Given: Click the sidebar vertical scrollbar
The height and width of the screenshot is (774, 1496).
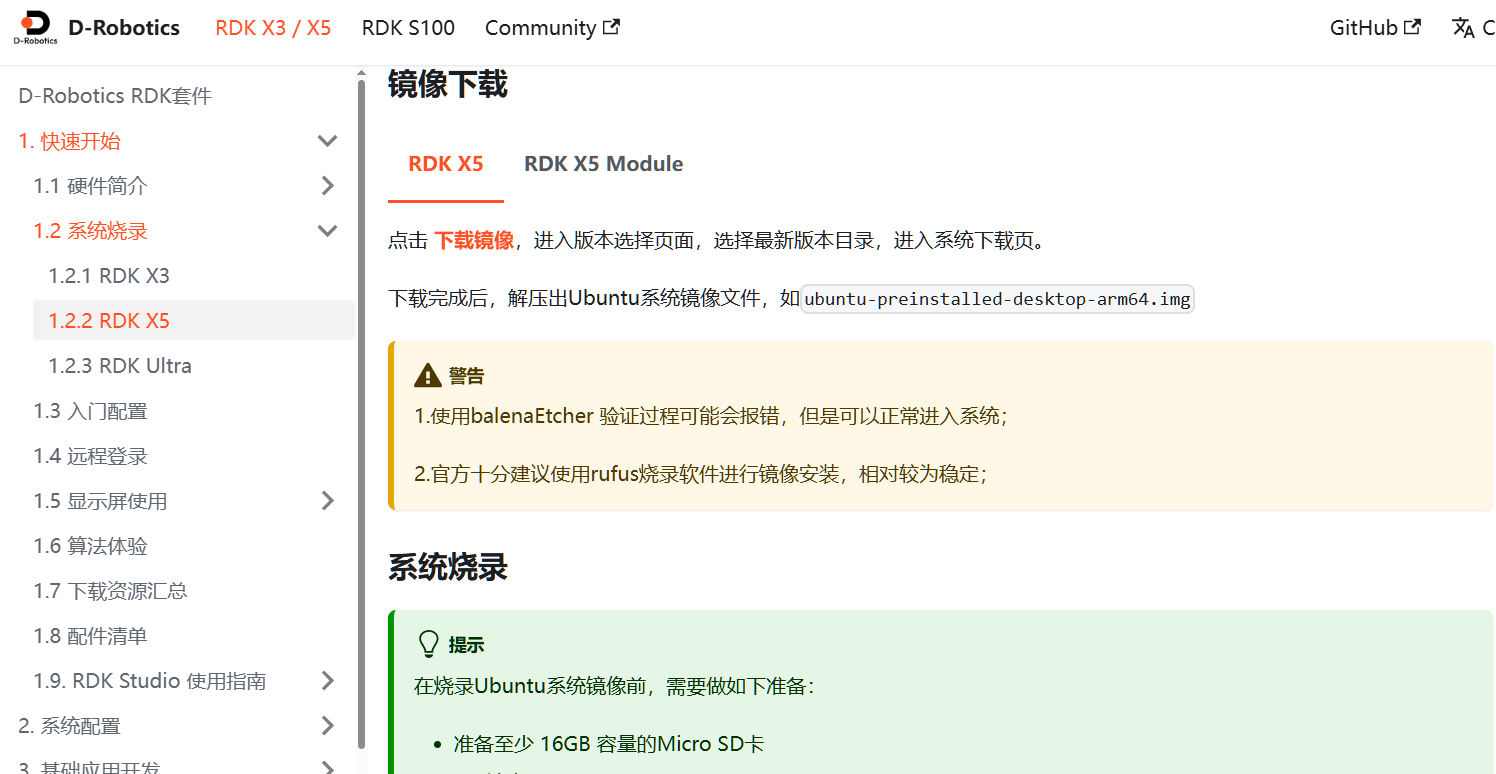Looking at the screenshot, I should tap(361, 411).
